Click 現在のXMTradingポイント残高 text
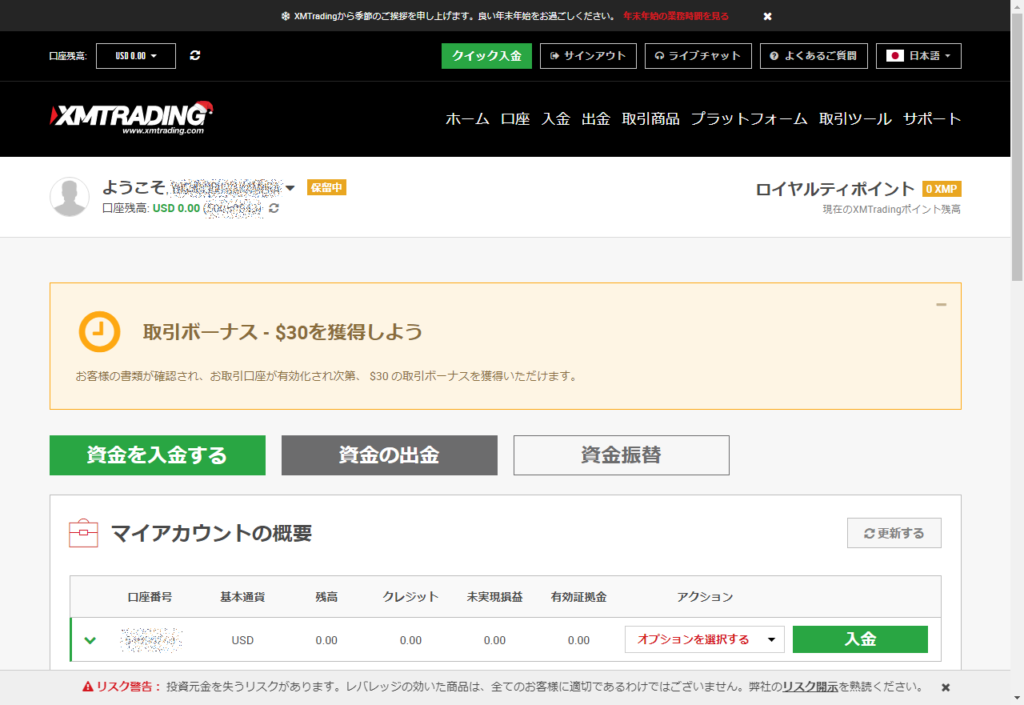This screenshot has width=1024, height=705. point(891,210)
